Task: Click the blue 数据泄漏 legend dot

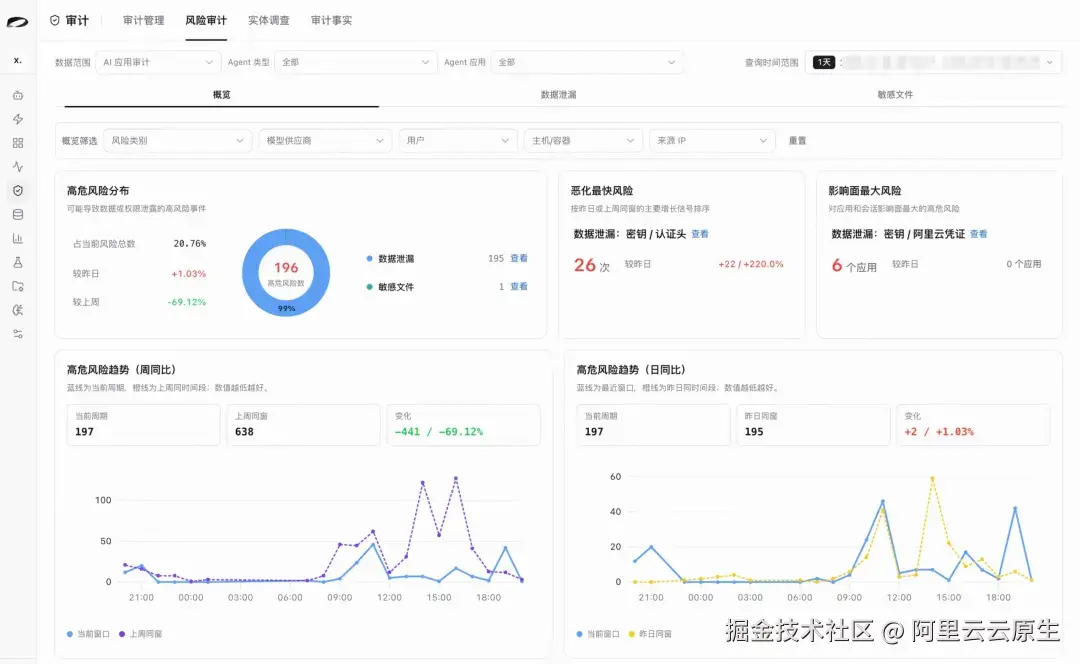Action: [x=370, y=258]
